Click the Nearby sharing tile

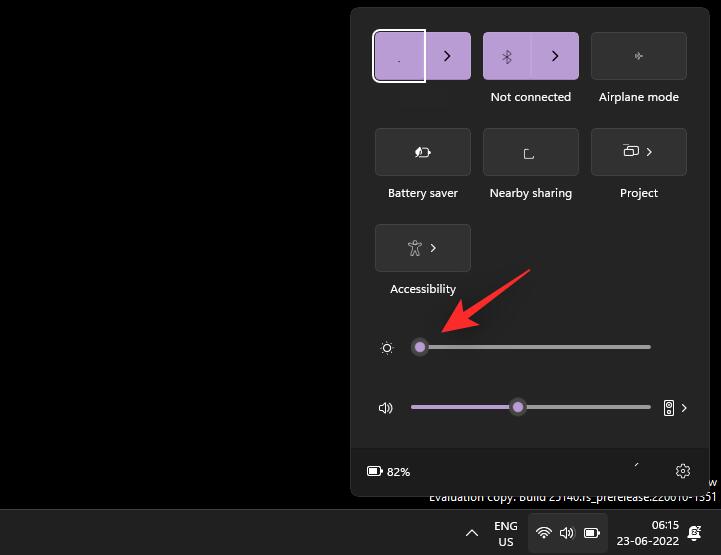[x=530, y=152]
